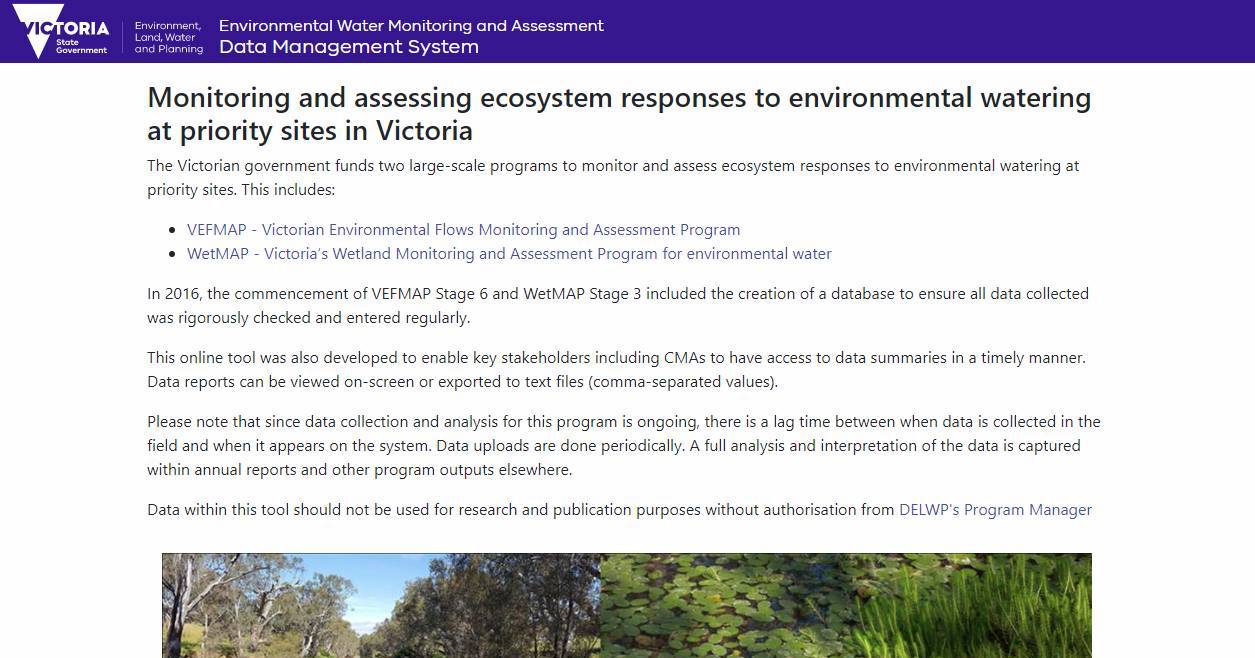Click the paragraph starting "In 2016"
1255x658 pixels.
pyautogui.click(x=617, y=306)
